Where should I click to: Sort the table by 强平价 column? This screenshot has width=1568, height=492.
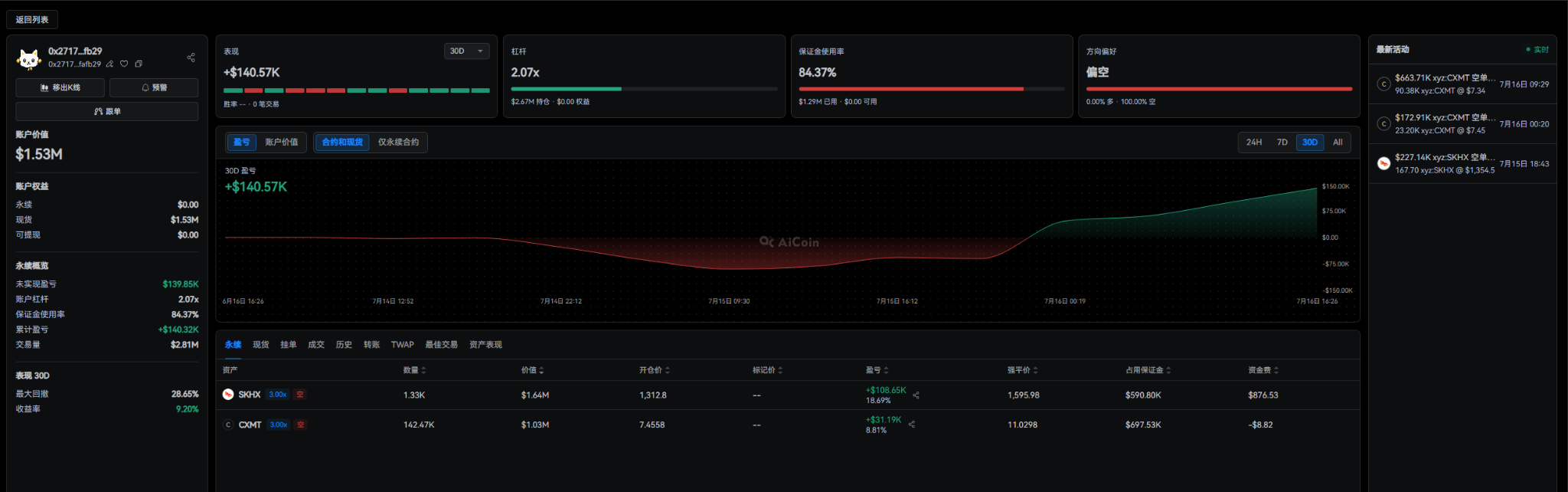point(1023,370)
